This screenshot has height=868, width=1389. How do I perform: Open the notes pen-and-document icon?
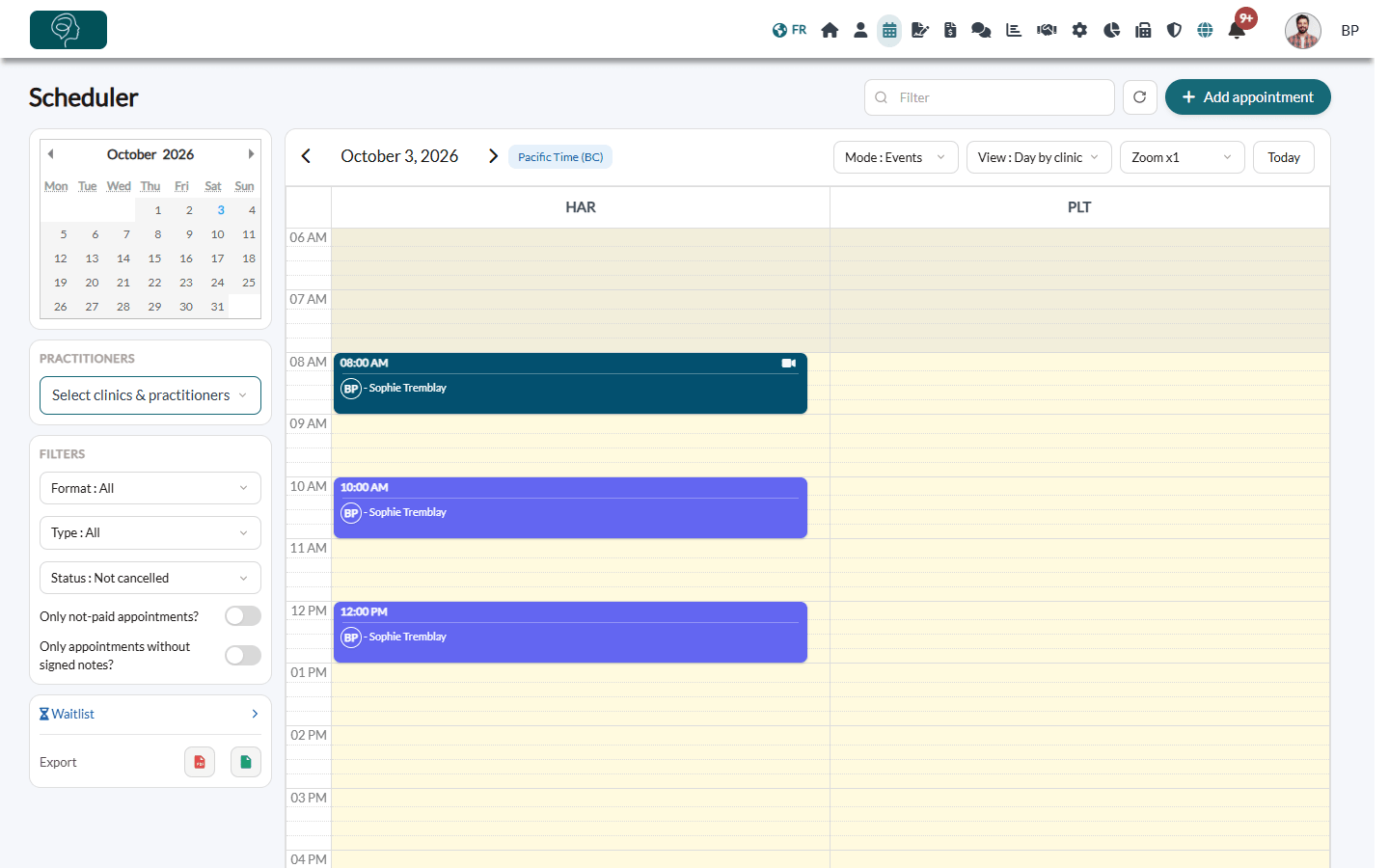pos(920,30)
